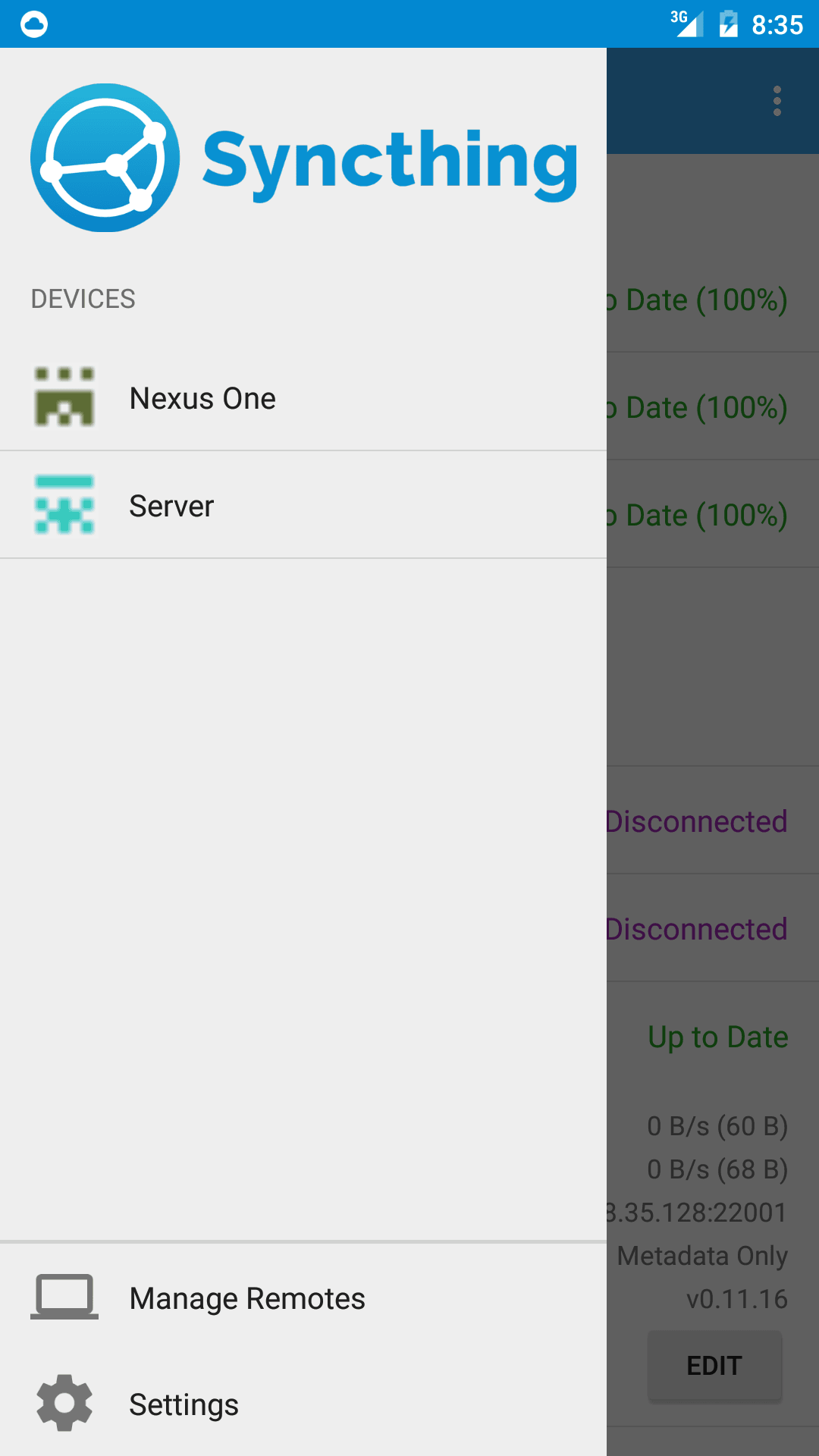Tap the 8:35 clock in status bar
The height and width of the screenshot is (1456, 819).
point(777,25)
